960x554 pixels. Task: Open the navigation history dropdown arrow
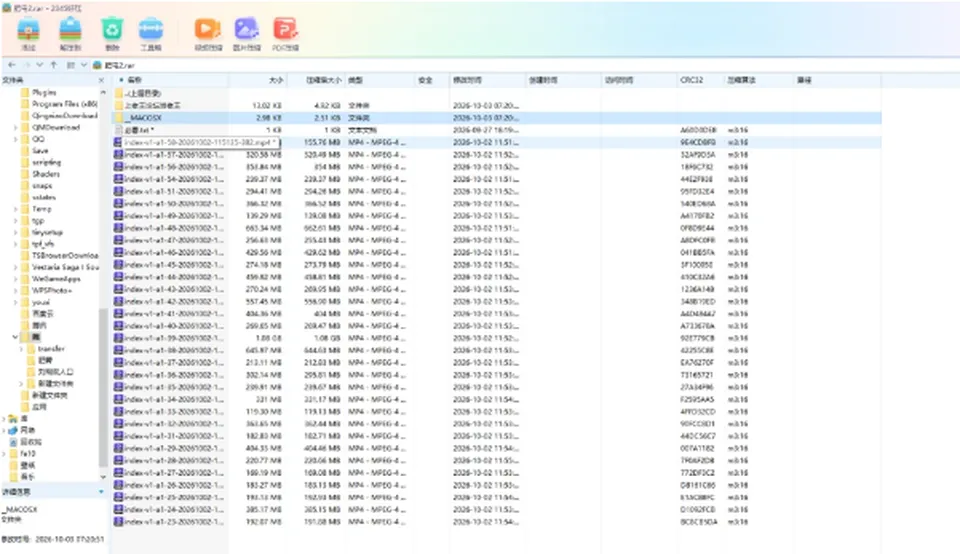point(40,65)
